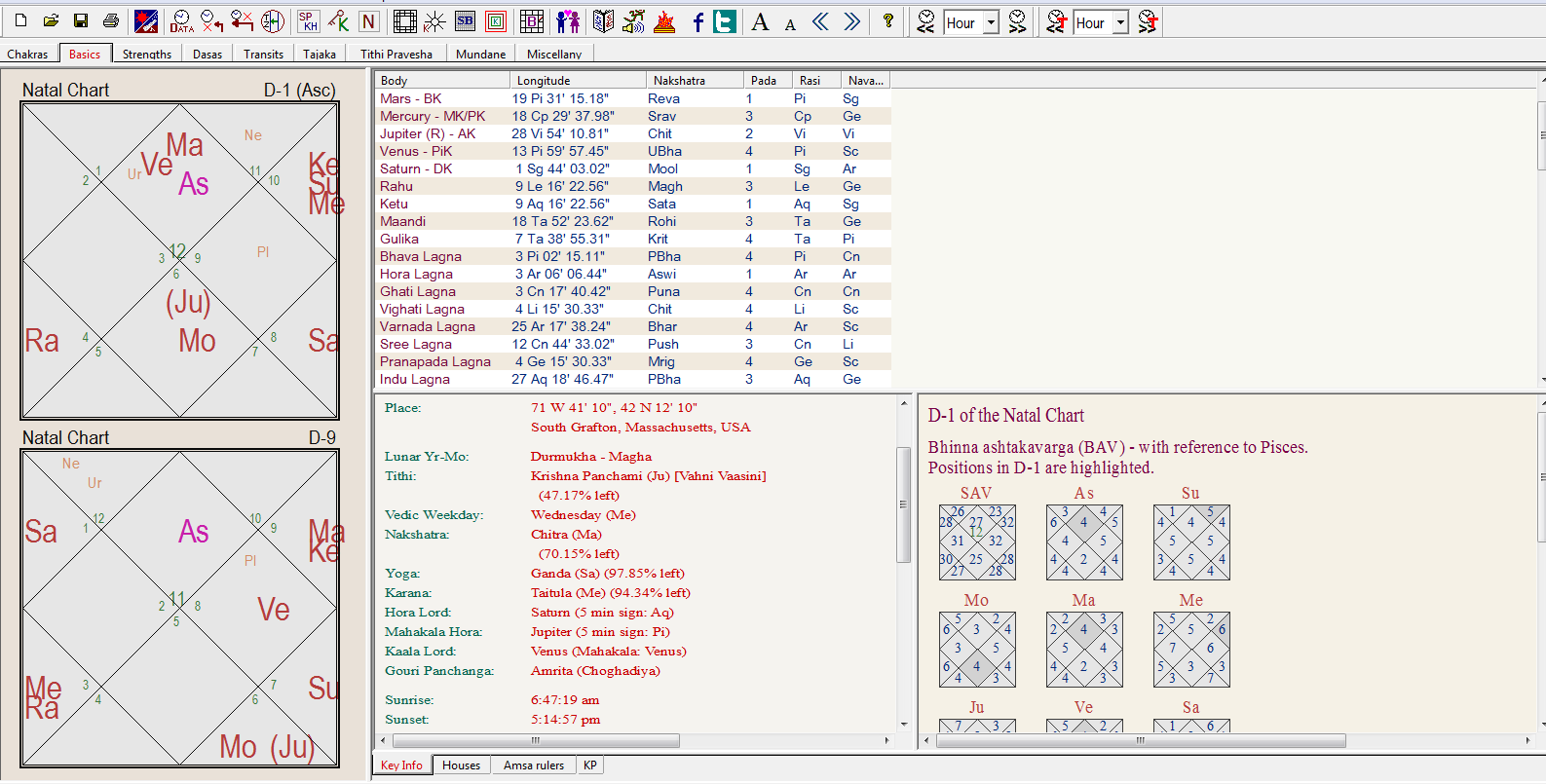Open help with the yellow question mark
This screenshot has width=1546, height=784.
click(888, 21)
